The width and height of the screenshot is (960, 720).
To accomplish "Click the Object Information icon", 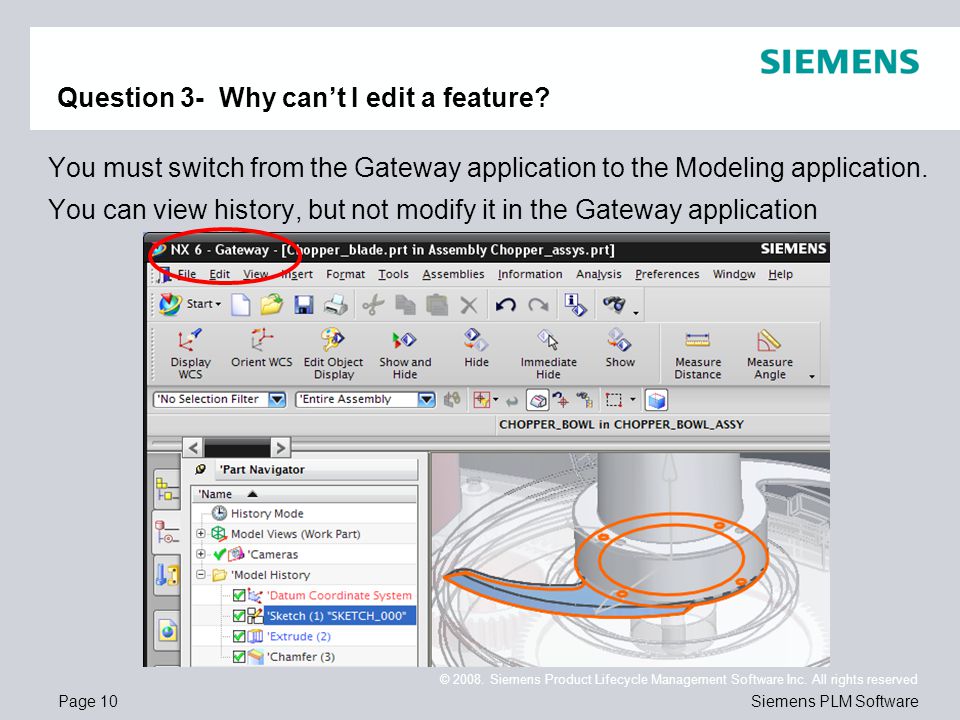I will pyautogui.click(x=575, y=304).
